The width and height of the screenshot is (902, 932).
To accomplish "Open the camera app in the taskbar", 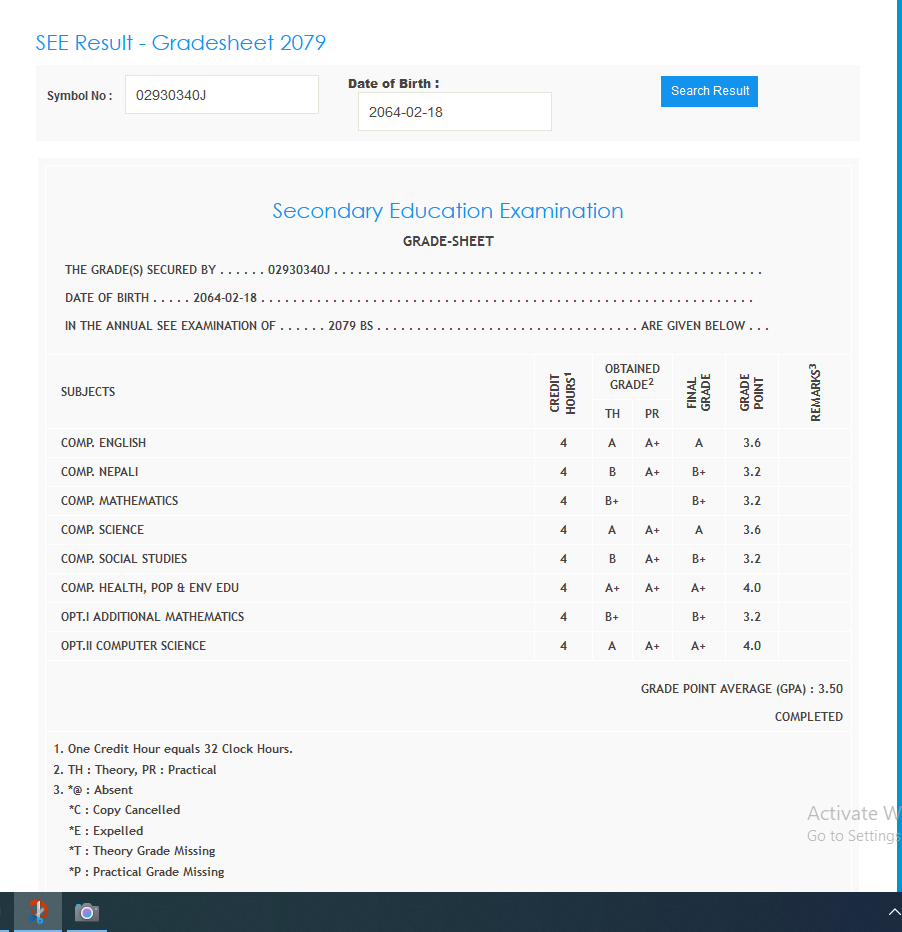I will click(x=87, y=912).
